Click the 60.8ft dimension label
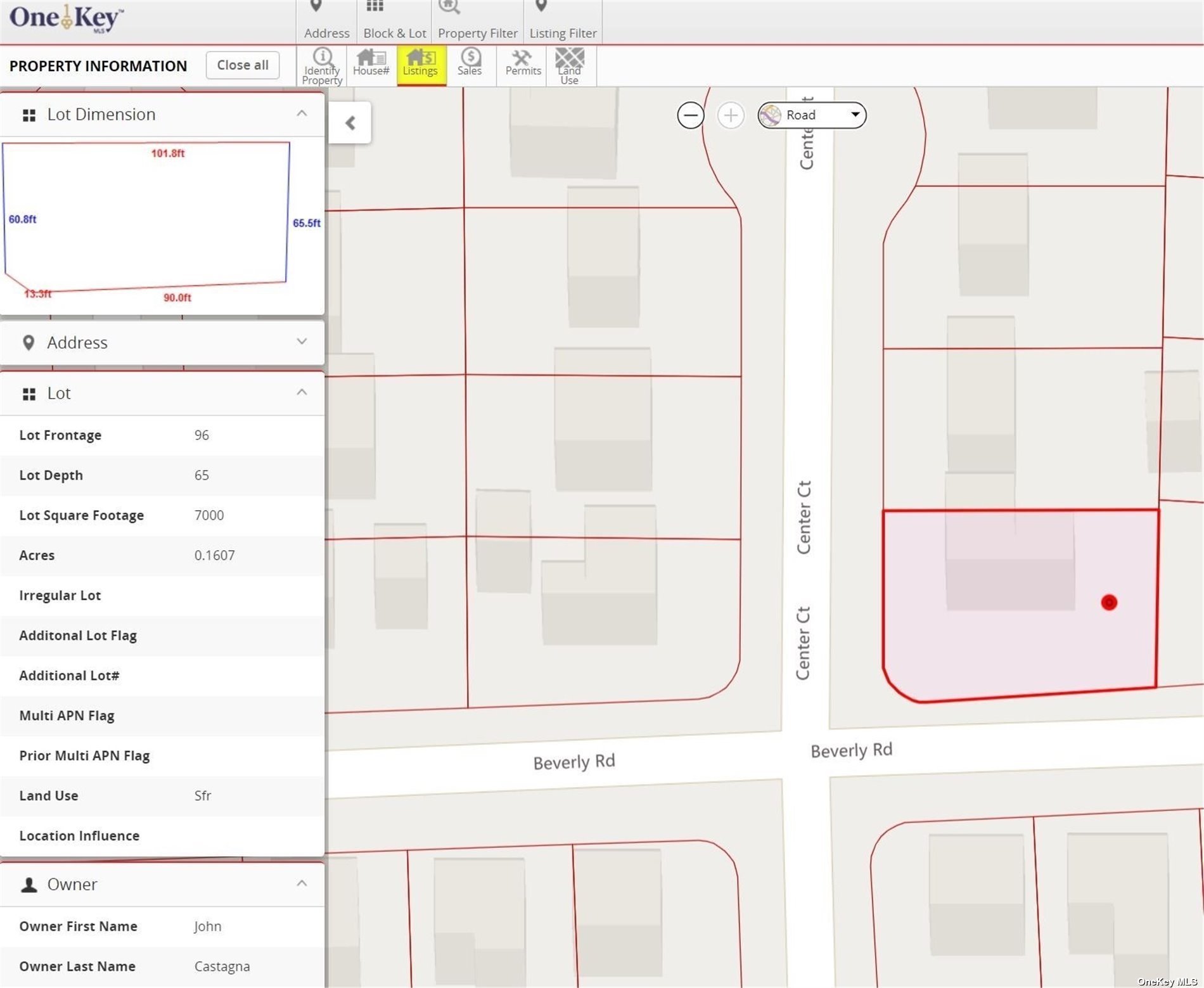 pos(22,219)
